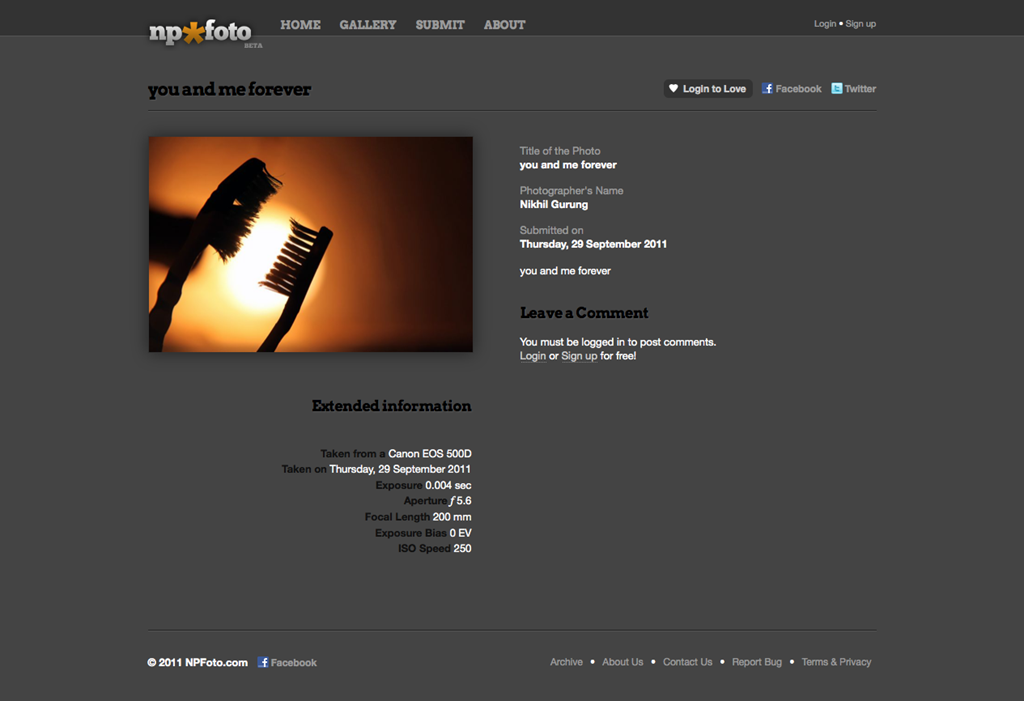Click the Facebook icon near the title
Screen dimensions: 1024x701
(x=767, y=88)
